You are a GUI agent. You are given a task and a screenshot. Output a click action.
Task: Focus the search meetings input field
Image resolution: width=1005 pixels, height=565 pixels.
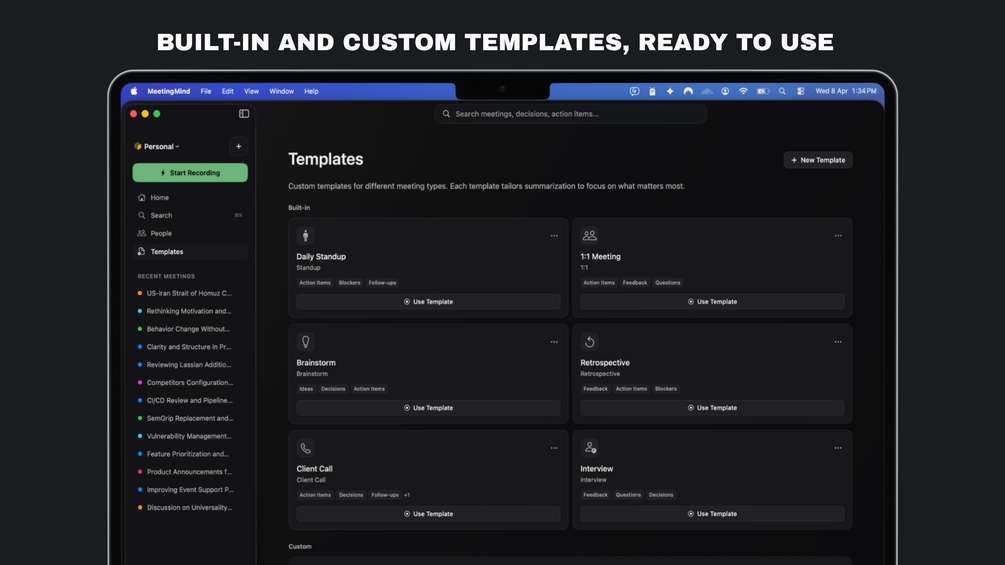click(x=570, y=114)
